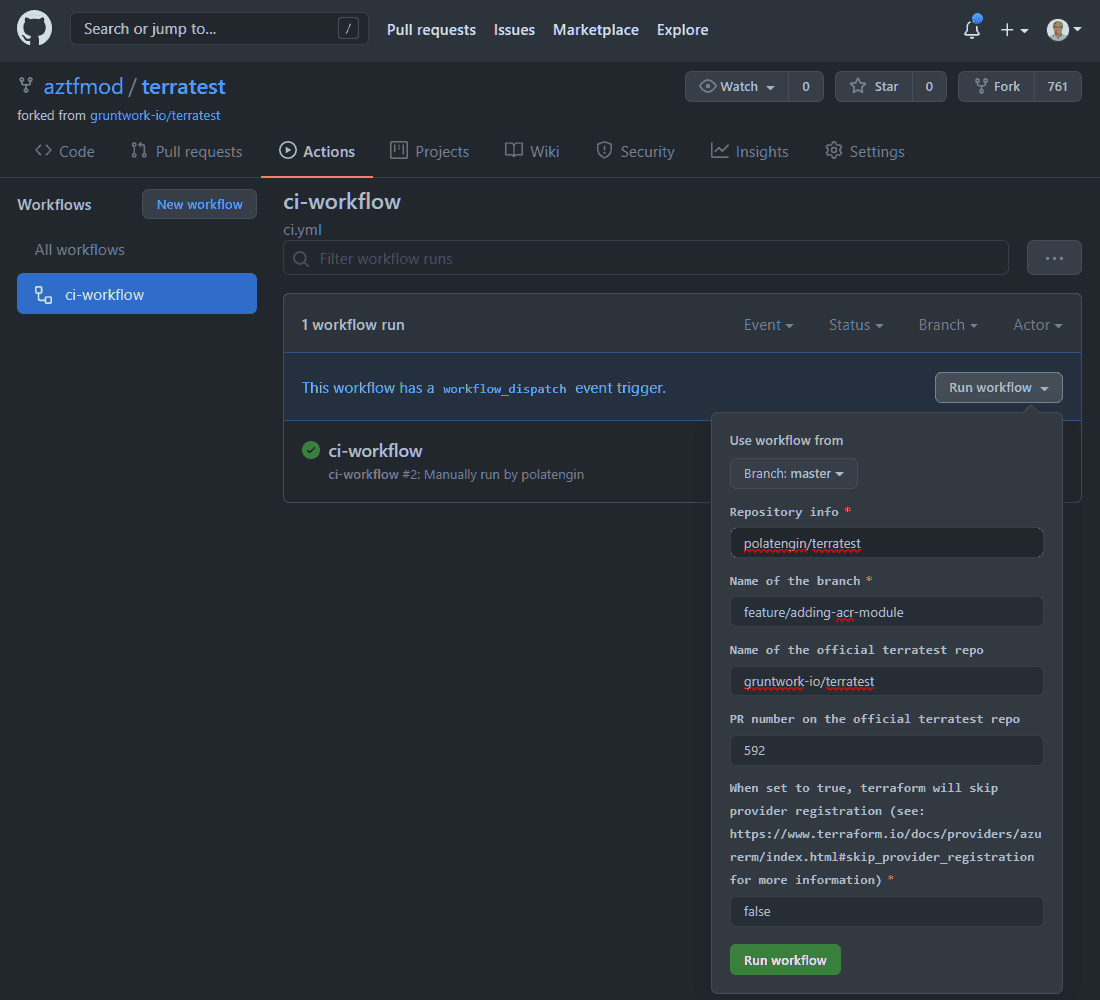The image size is (1100, 1000).
Task: Open the gruntwork-io/terratest fork source link
Action: (155, 116)
